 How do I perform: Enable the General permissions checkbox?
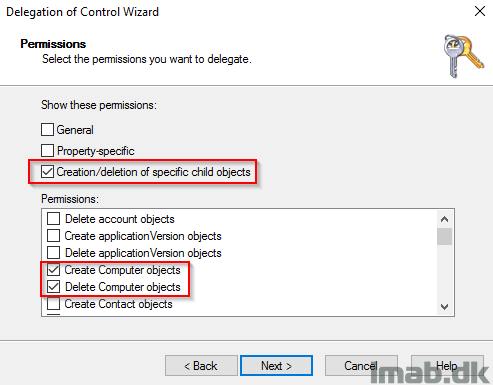point(47,130)
